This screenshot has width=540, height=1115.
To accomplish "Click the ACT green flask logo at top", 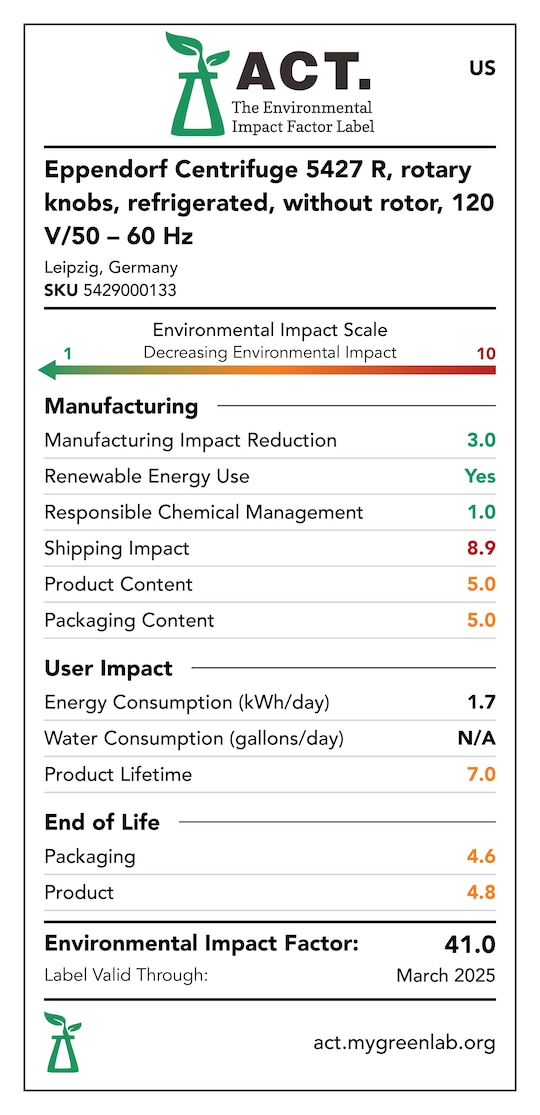I will pyautogui.click(x=196, y=83).
